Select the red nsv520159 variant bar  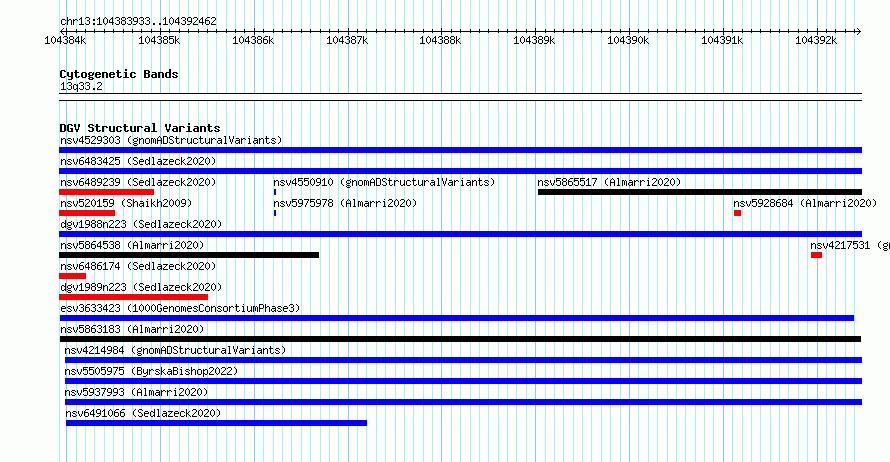(87, 213)
